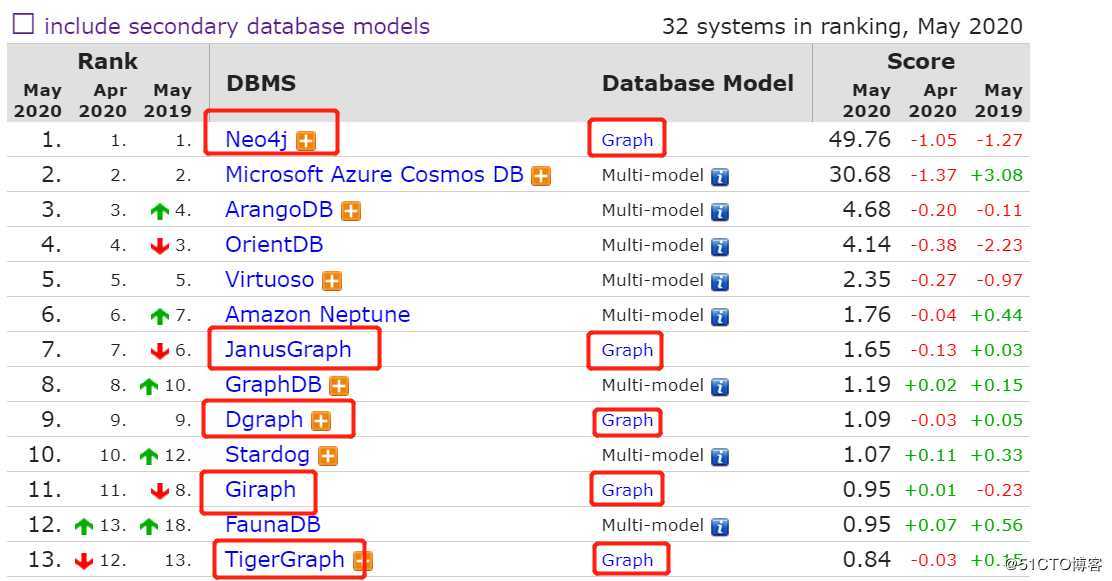This screenshot has width=1112, height=581.
Task: Enable include secondary database models checkbox
Action: point(23,24)
